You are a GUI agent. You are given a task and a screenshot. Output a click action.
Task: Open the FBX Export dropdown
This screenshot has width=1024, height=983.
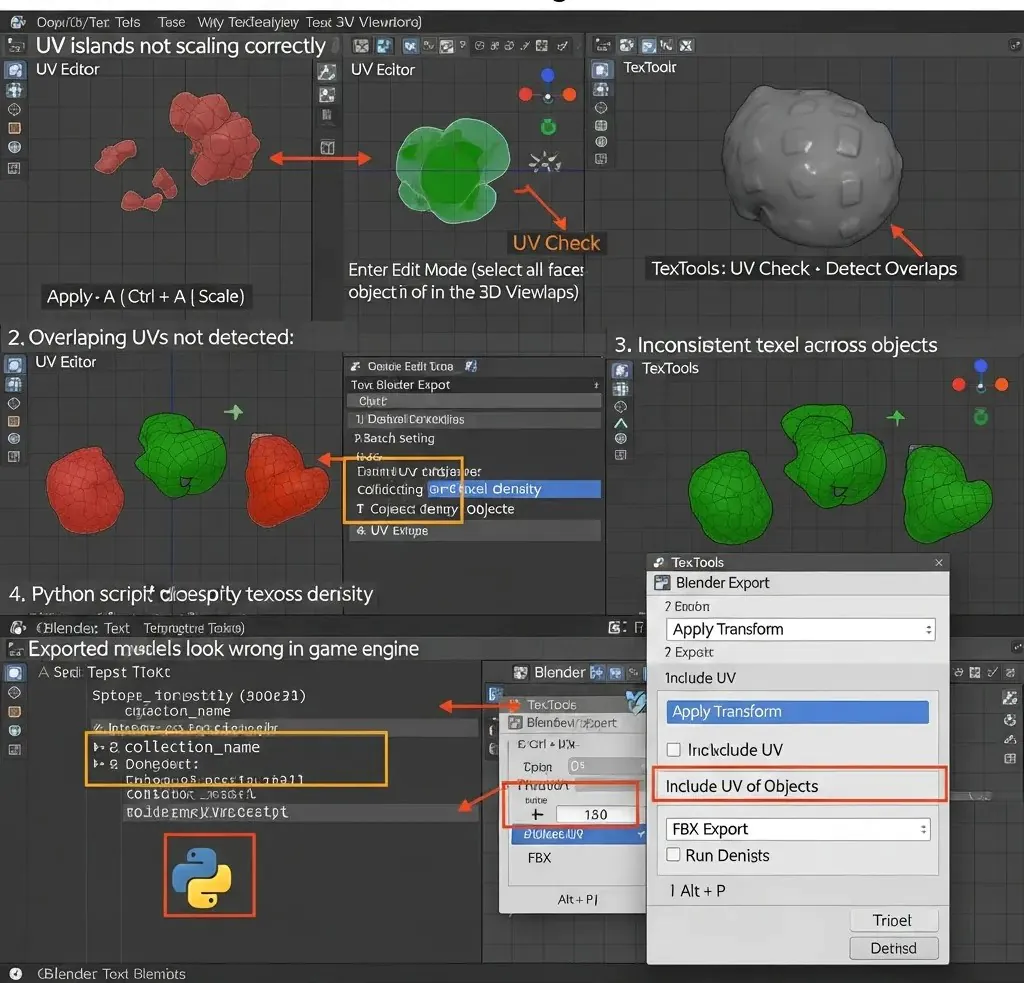(799, 829)
